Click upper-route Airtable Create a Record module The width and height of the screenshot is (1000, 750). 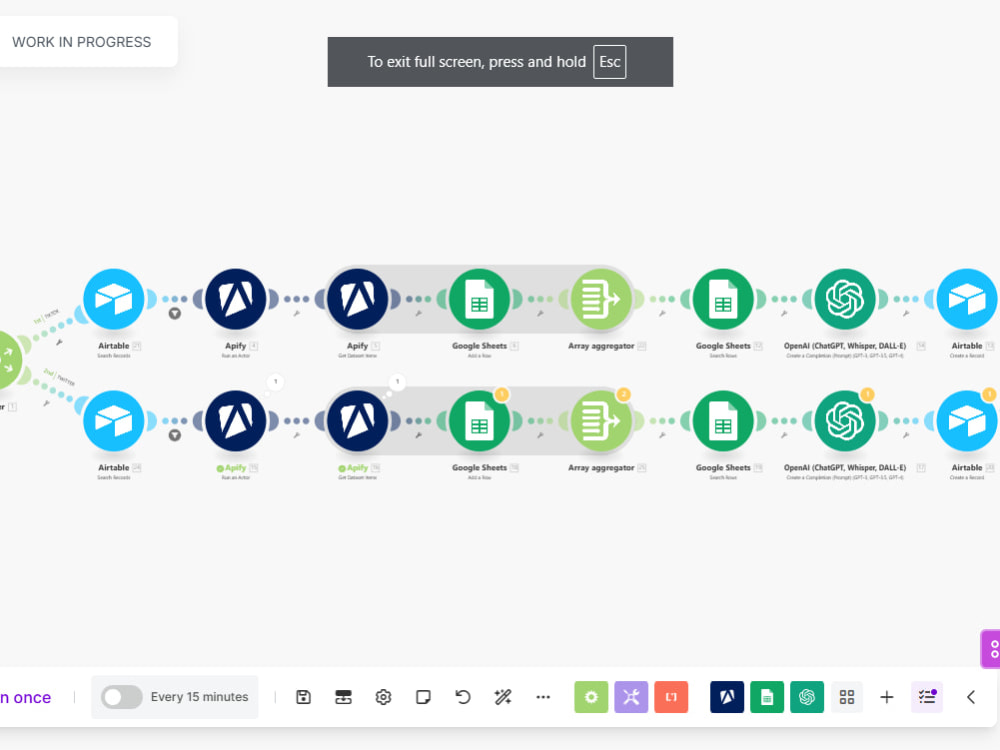tap(967, 299)
